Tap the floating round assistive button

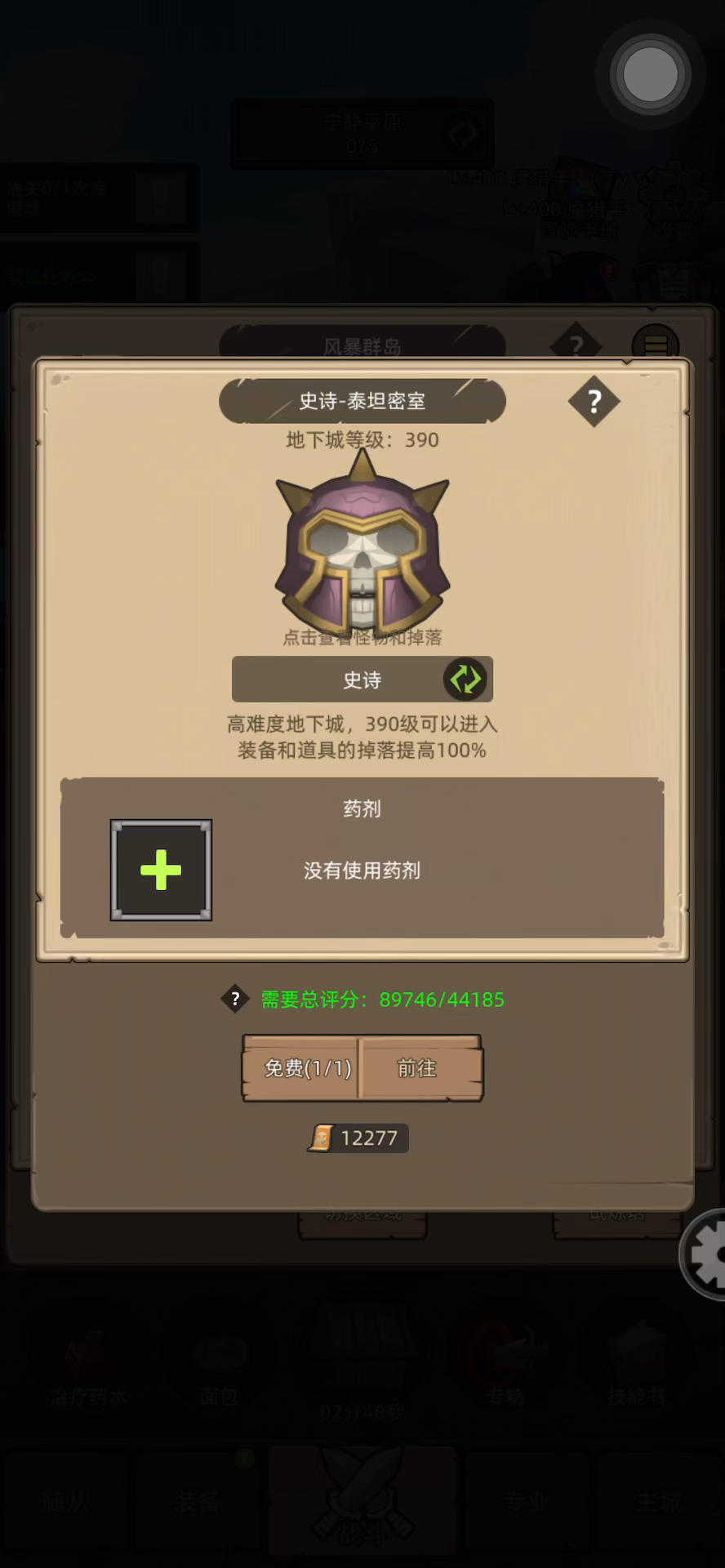click(x=650, y=74)
